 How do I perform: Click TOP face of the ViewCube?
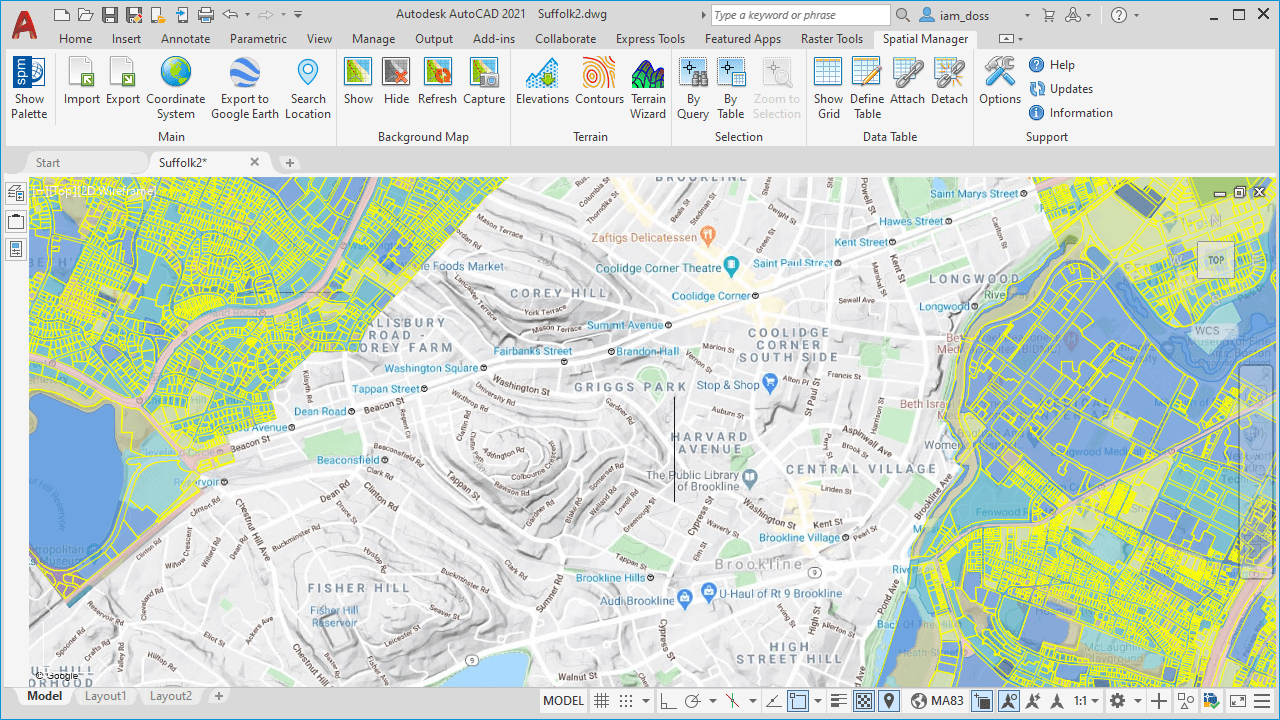click(1216, 260)
